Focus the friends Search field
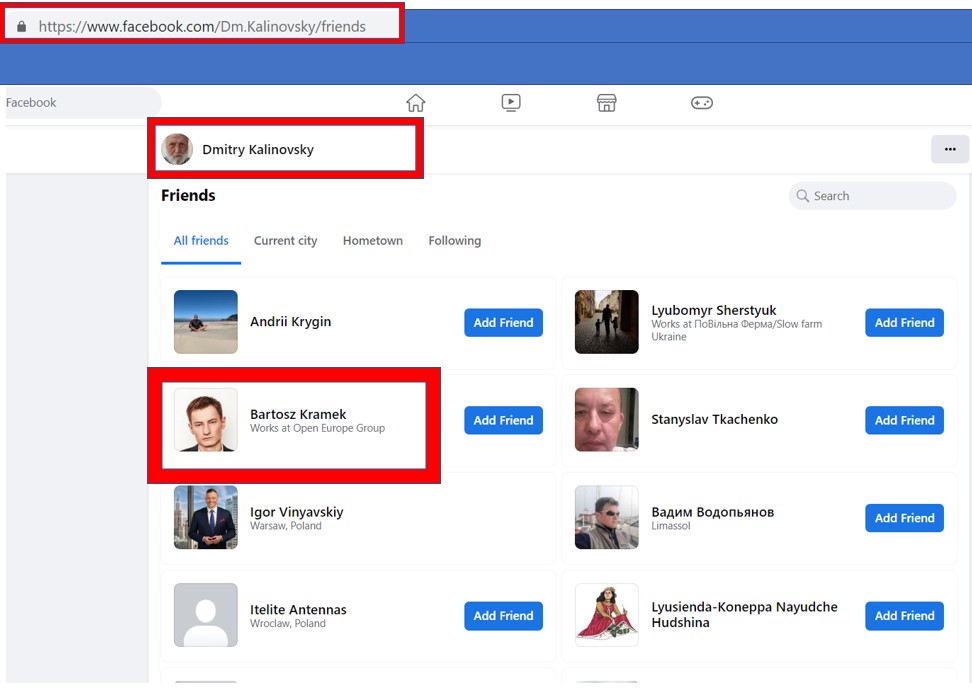 tap(872, 196)
